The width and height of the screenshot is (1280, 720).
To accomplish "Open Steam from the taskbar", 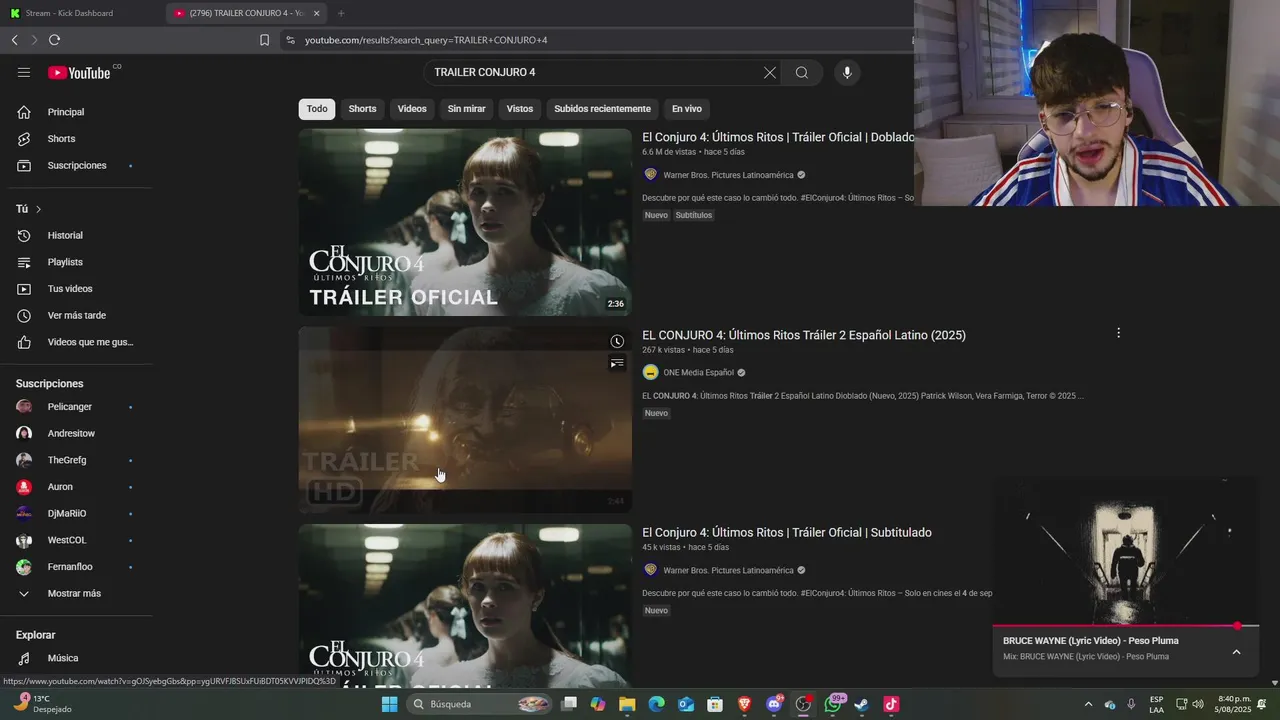I will (862, 704).
